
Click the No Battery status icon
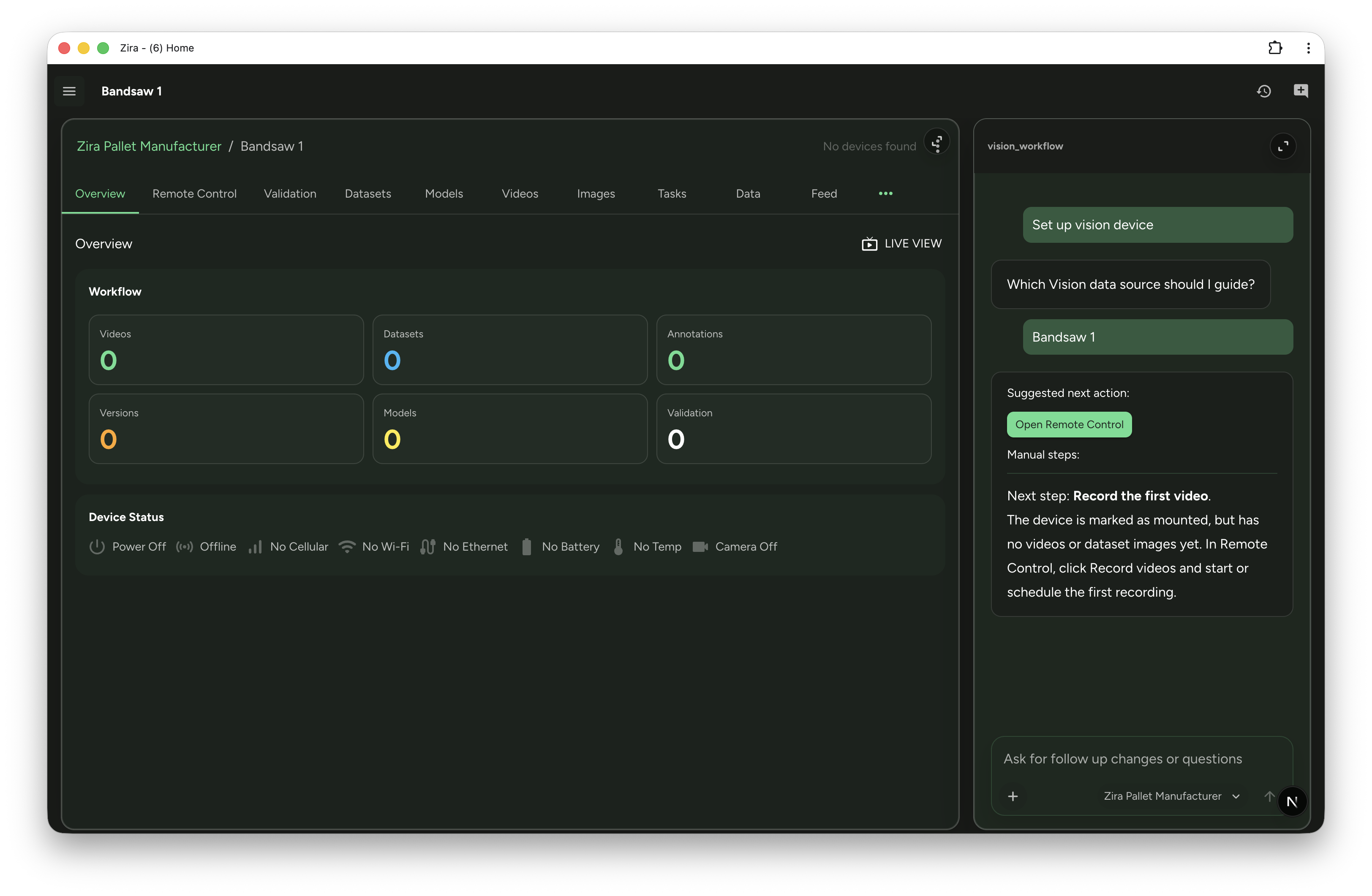[526, 546]
